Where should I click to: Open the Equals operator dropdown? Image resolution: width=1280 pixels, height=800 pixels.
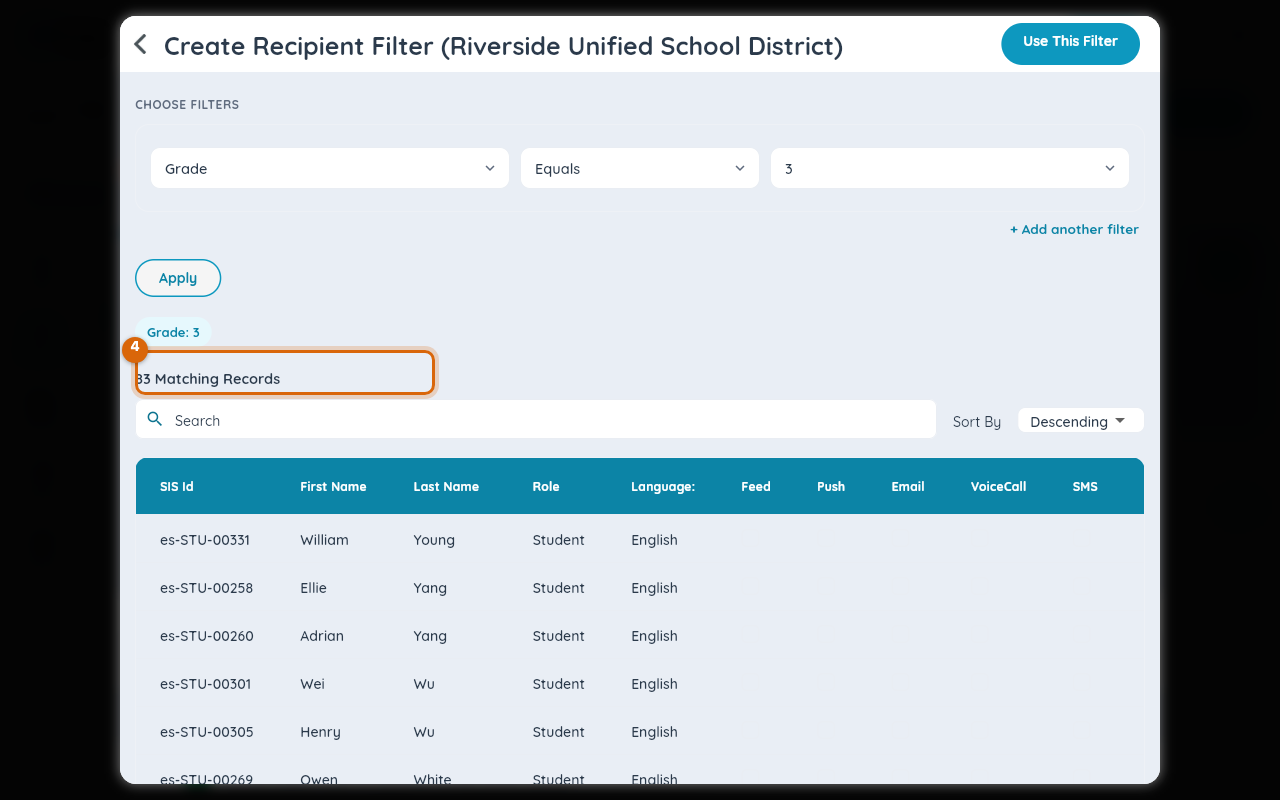[640, 168]
